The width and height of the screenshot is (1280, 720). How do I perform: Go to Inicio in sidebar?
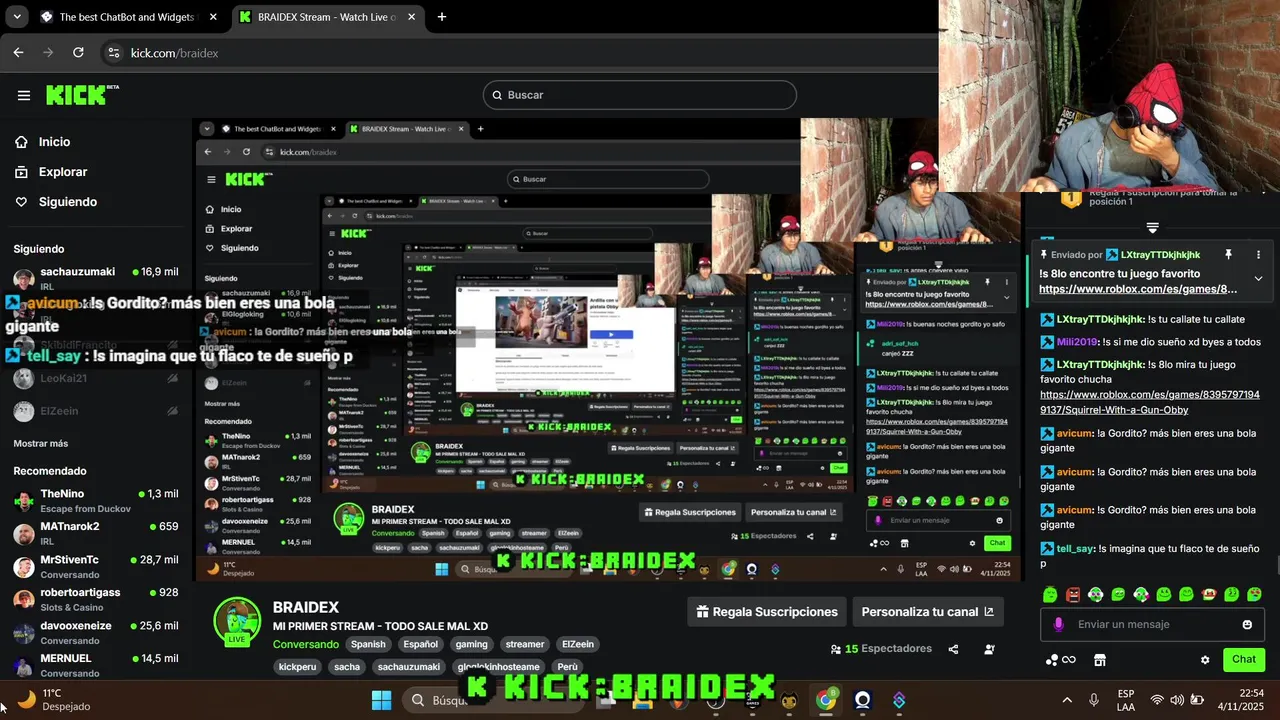(x=55, y=142)
